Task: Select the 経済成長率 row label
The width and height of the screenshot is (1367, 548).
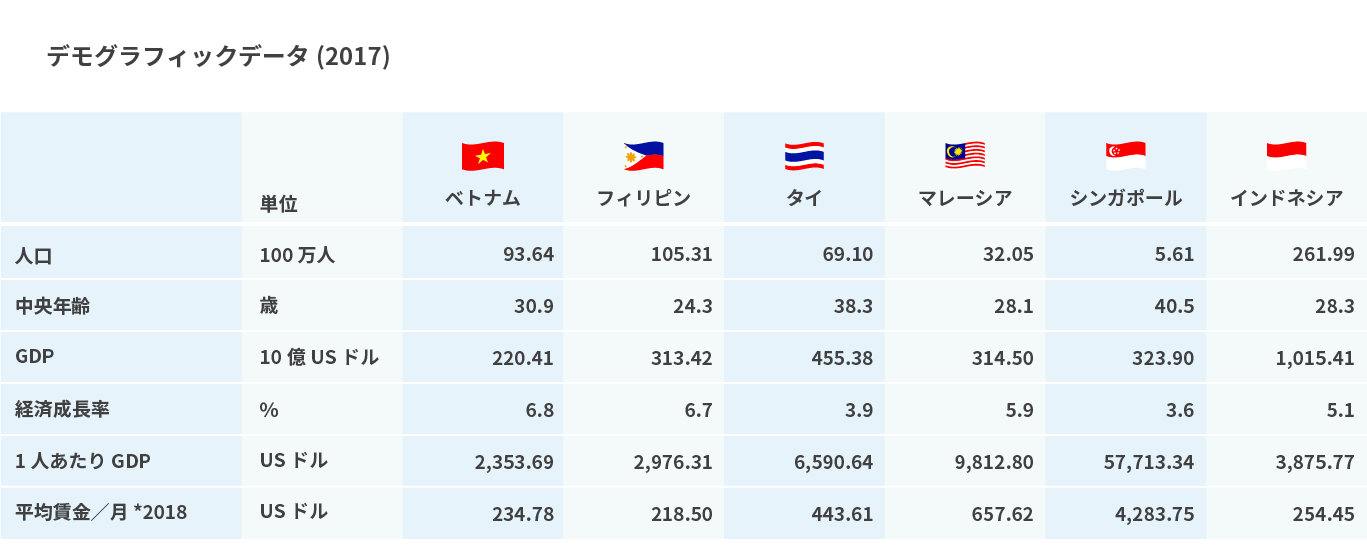Action: pos(62,408)
